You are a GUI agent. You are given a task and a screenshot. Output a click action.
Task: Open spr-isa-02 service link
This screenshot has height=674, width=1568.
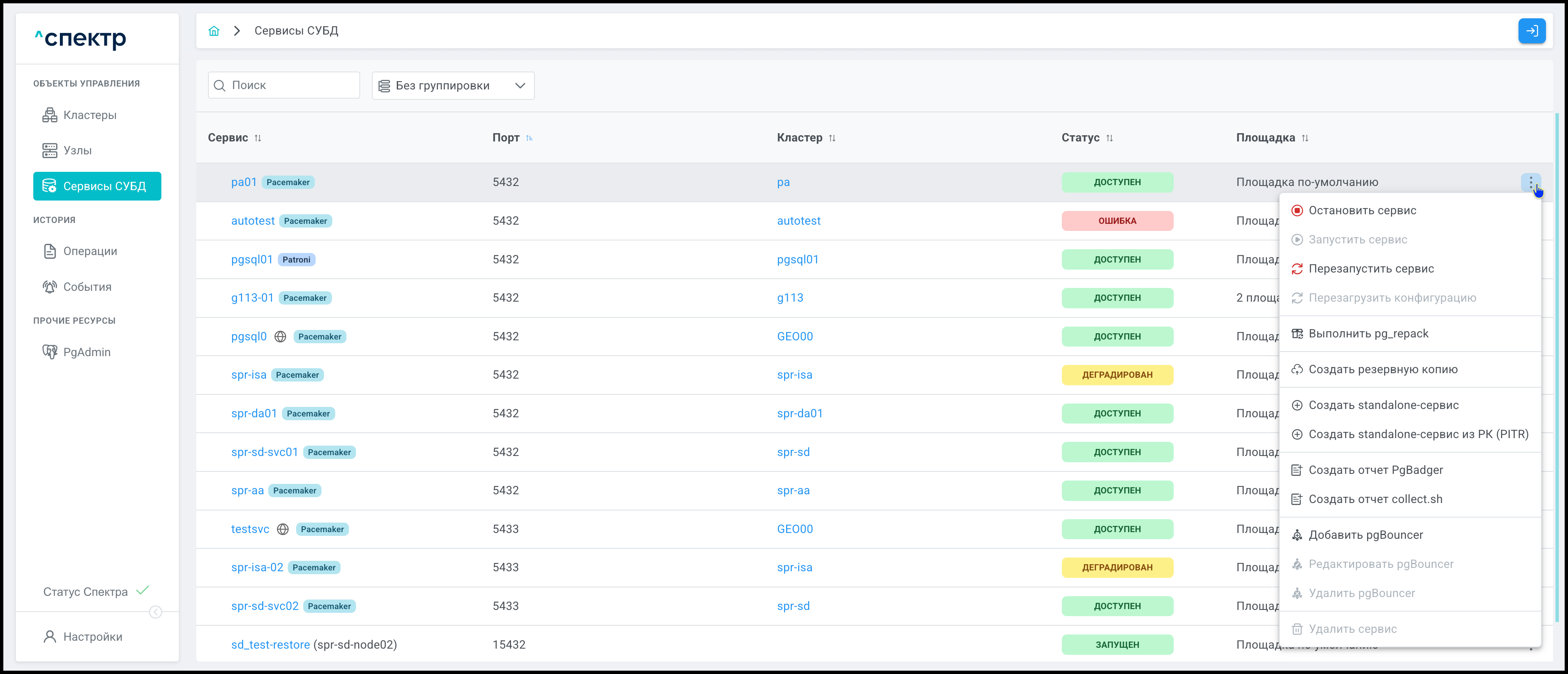click(257, 567)
